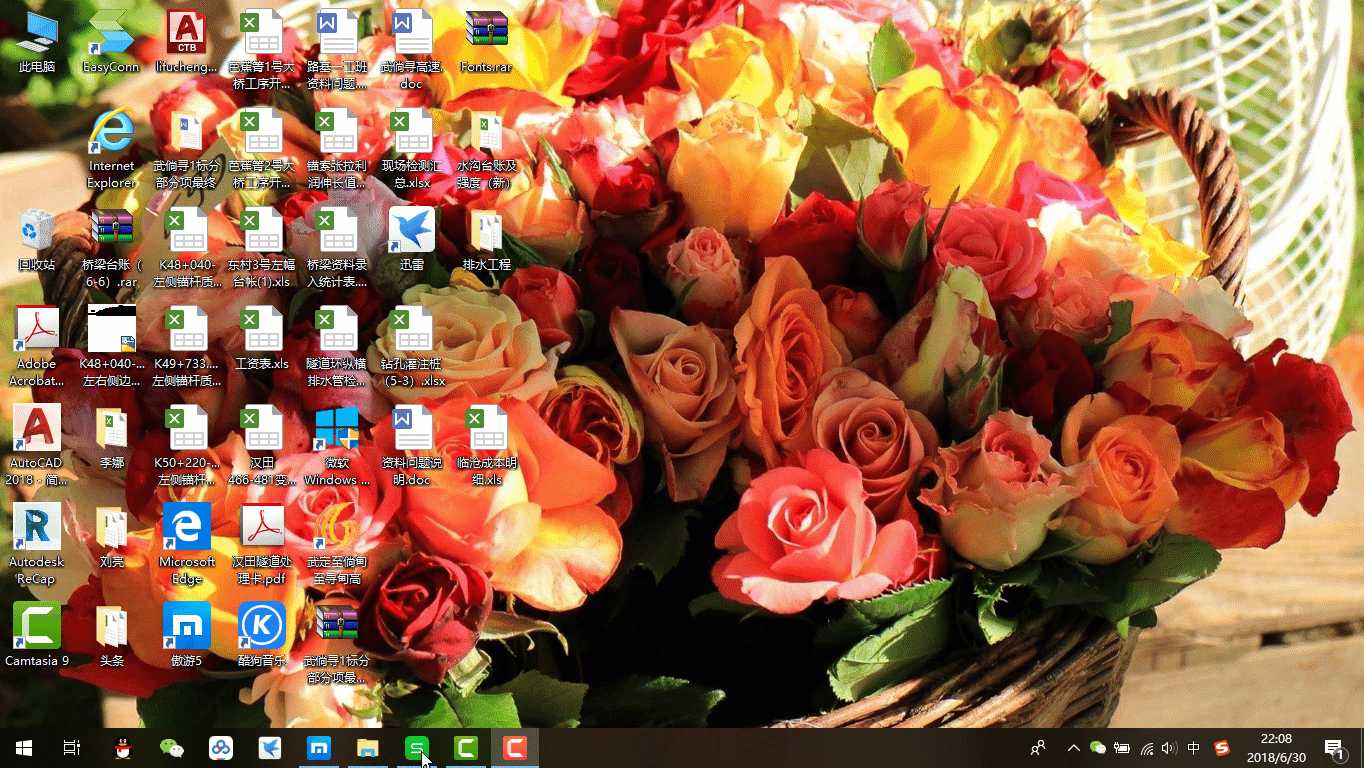
Task: Open the Windows Start menu
Action: [x=24, y=748]
